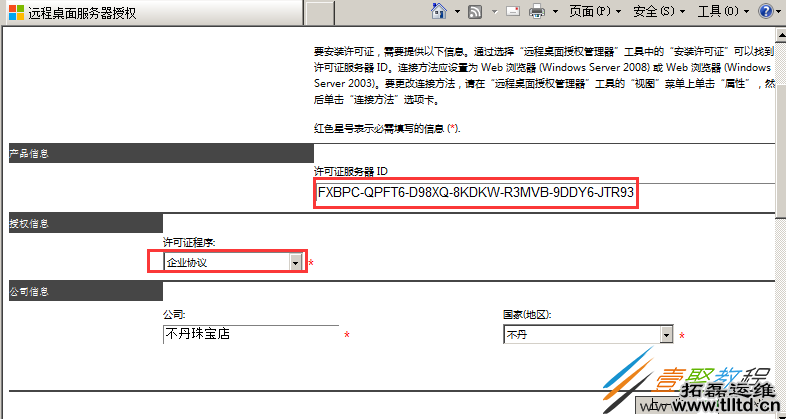786x419 pixels.
Task: Select the 远程桌面服务器授权 tab
Action: (153, 13)
